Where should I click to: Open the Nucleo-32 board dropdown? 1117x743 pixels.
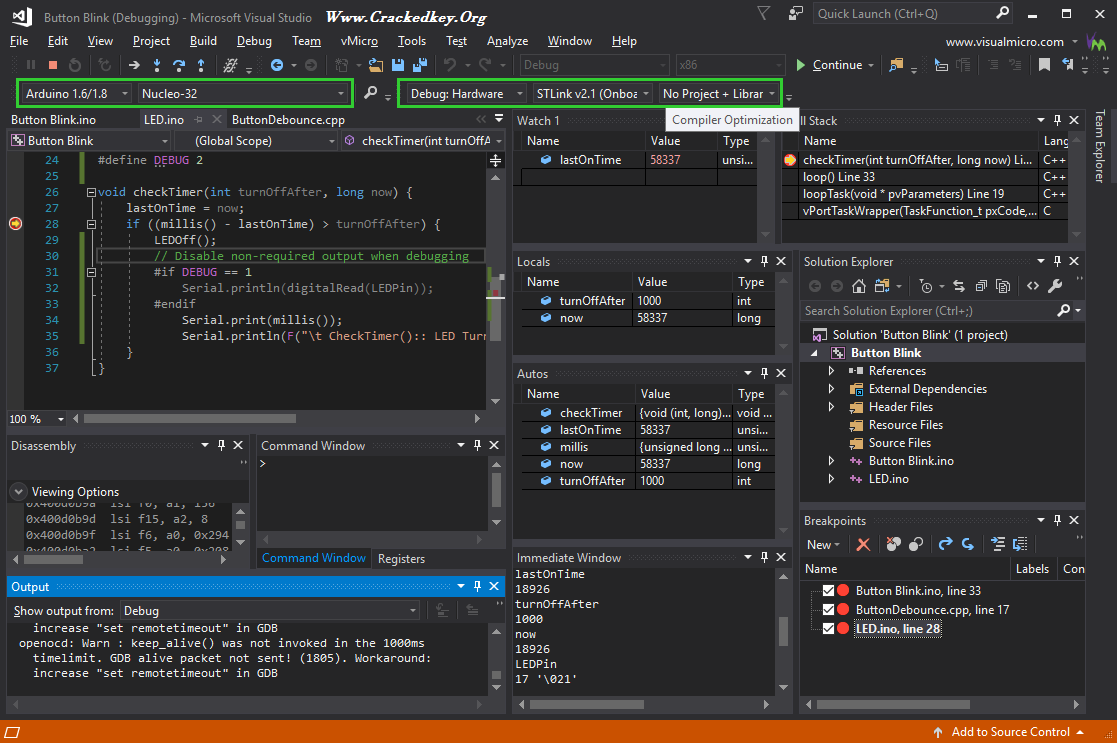pos(242,93)
